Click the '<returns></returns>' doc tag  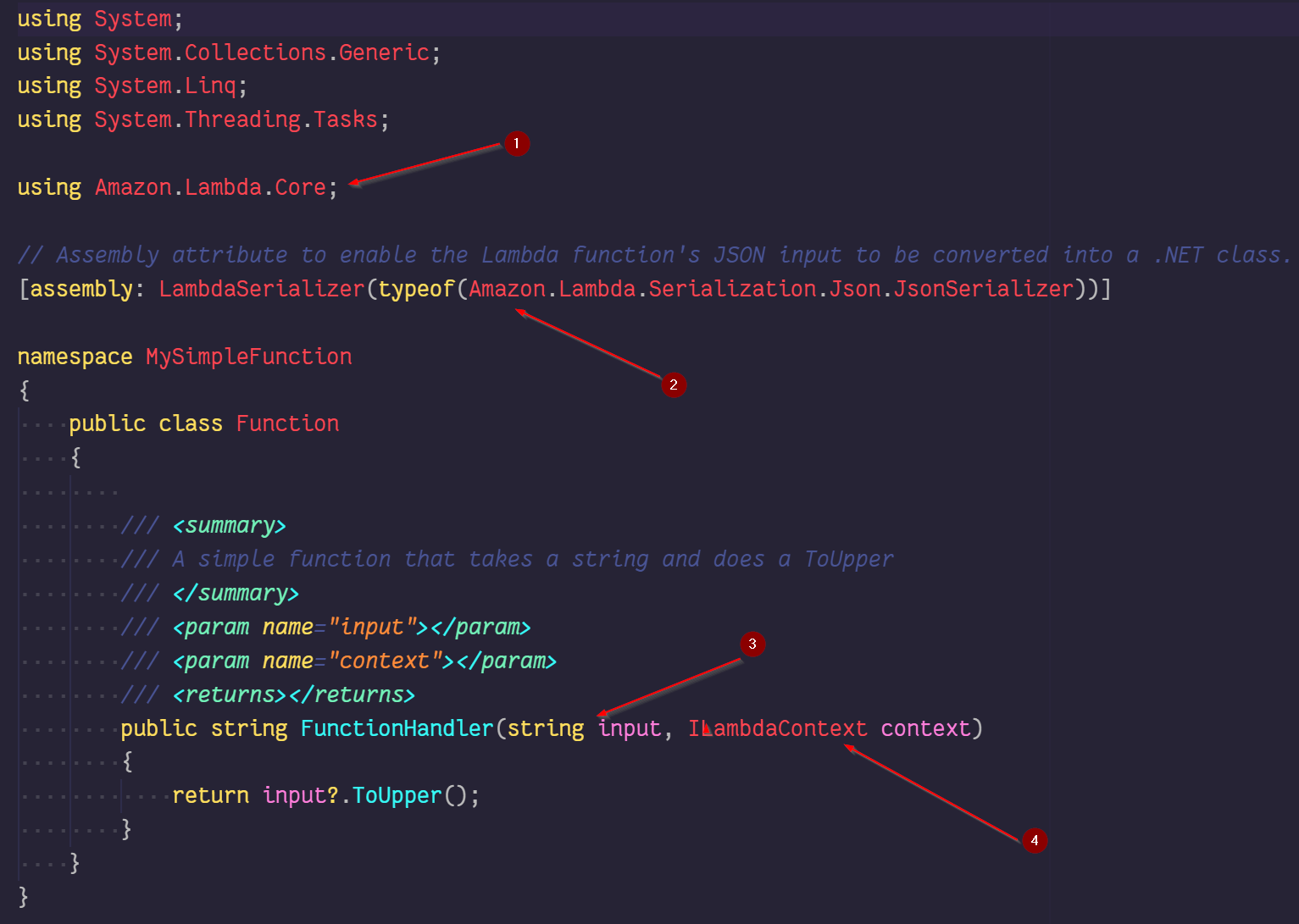point(294,694)
